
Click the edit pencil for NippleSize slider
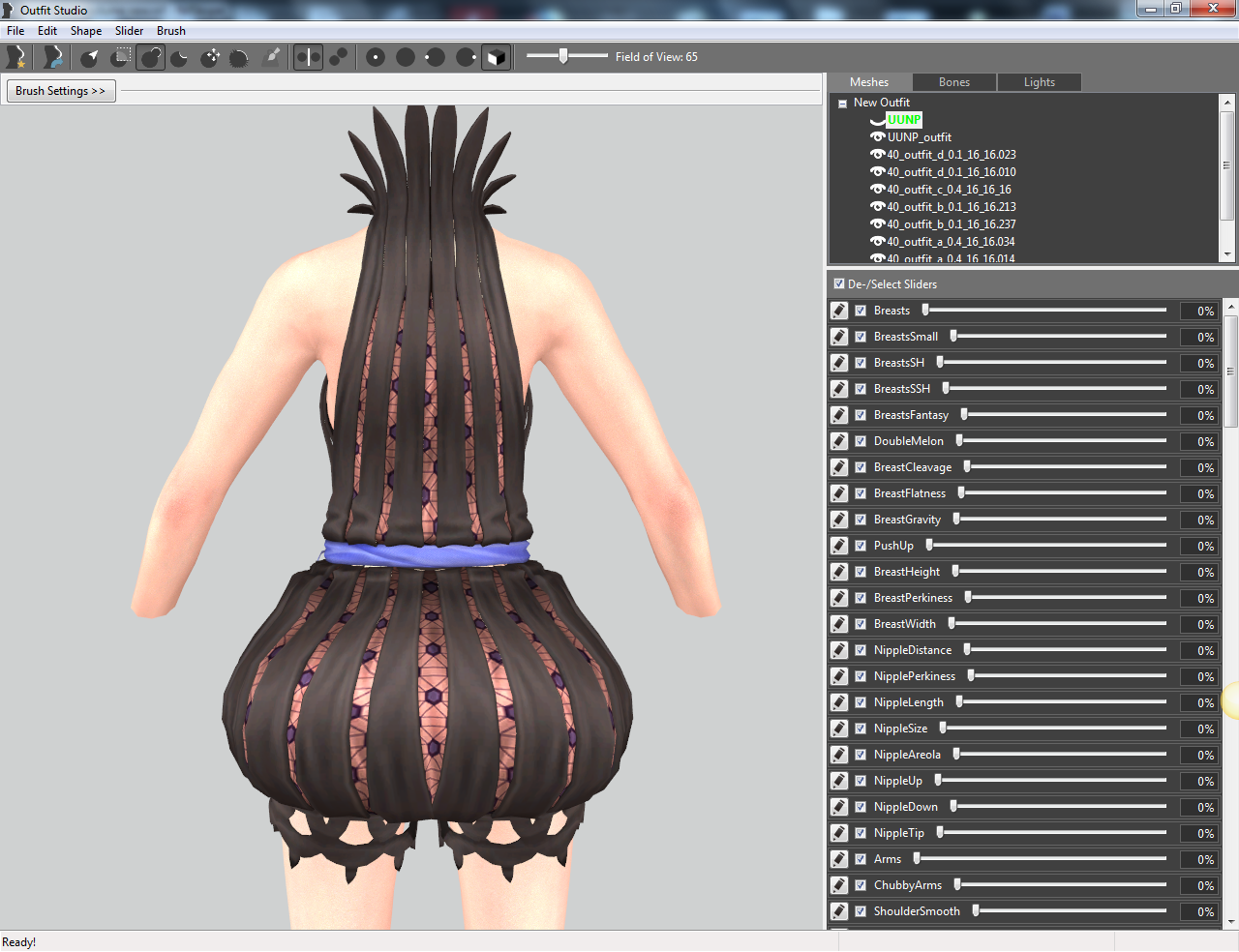coord(839,729)
